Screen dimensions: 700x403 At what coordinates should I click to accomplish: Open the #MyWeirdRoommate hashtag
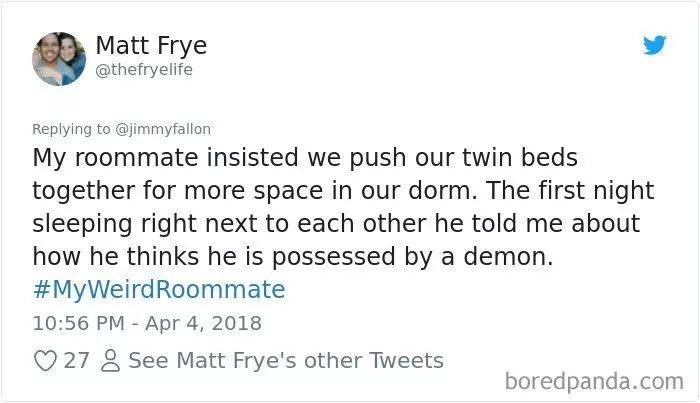click(159, 289)
